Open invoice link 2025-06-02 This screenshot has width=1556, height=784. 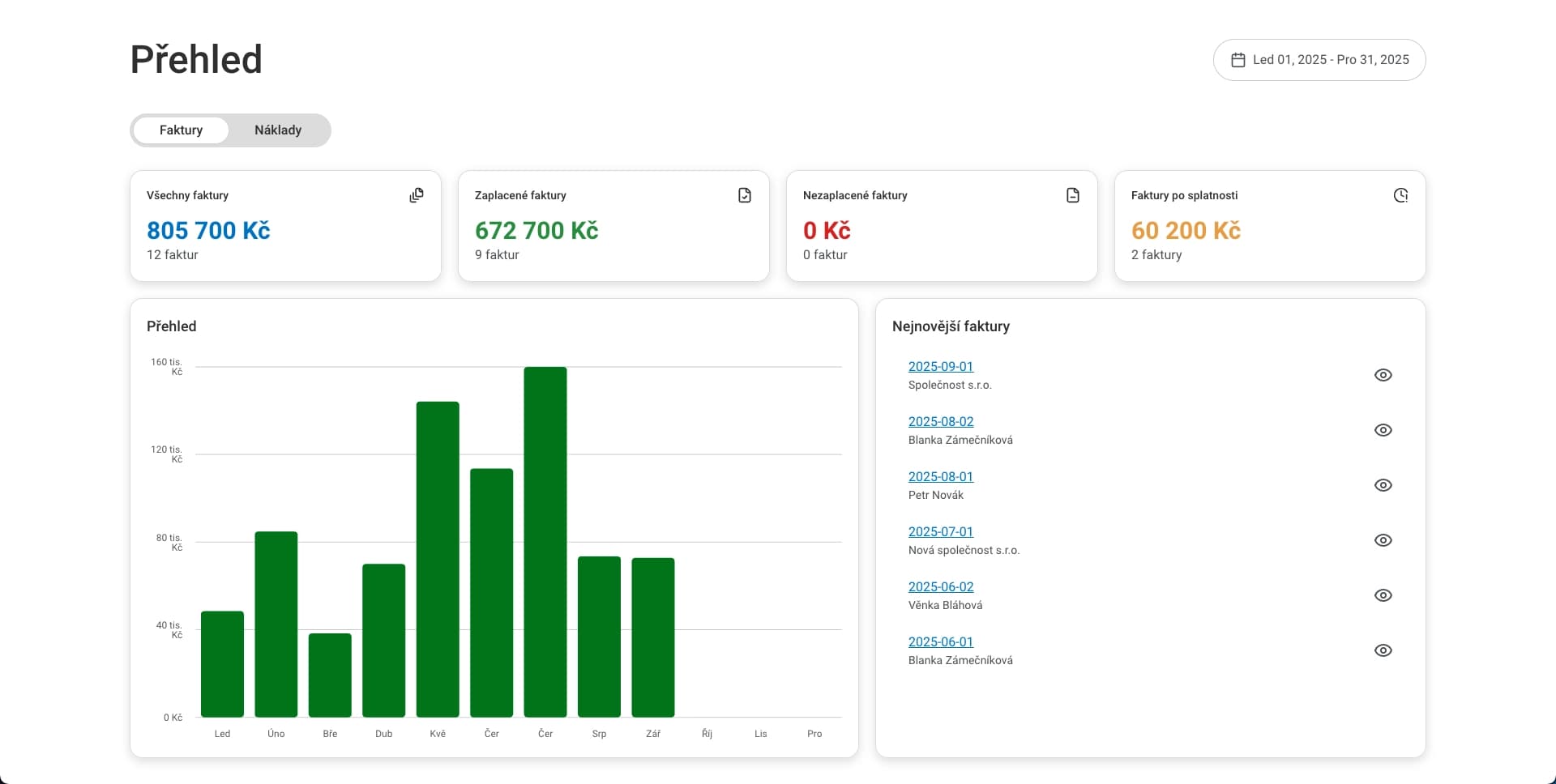940,586
